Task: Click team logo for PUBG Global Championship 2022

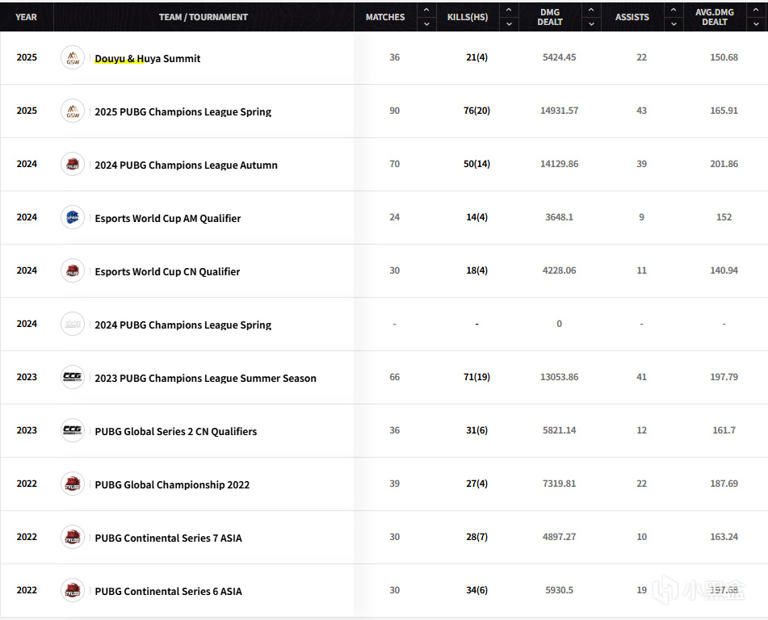Action: pyautogui.click(x=72, y=484)
